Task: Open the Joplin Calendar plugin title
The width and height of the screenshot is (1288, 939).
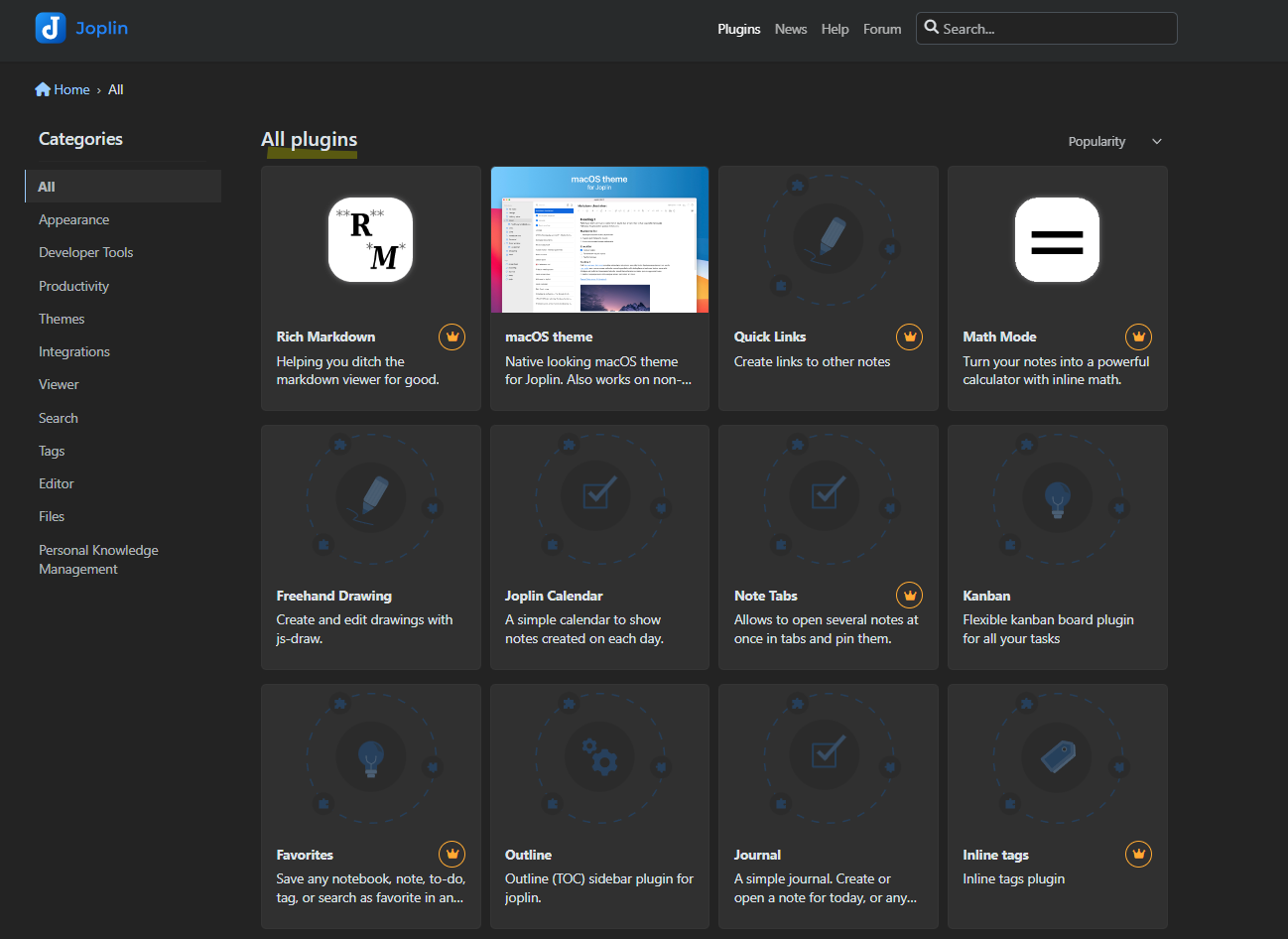Action: point(554,596)
